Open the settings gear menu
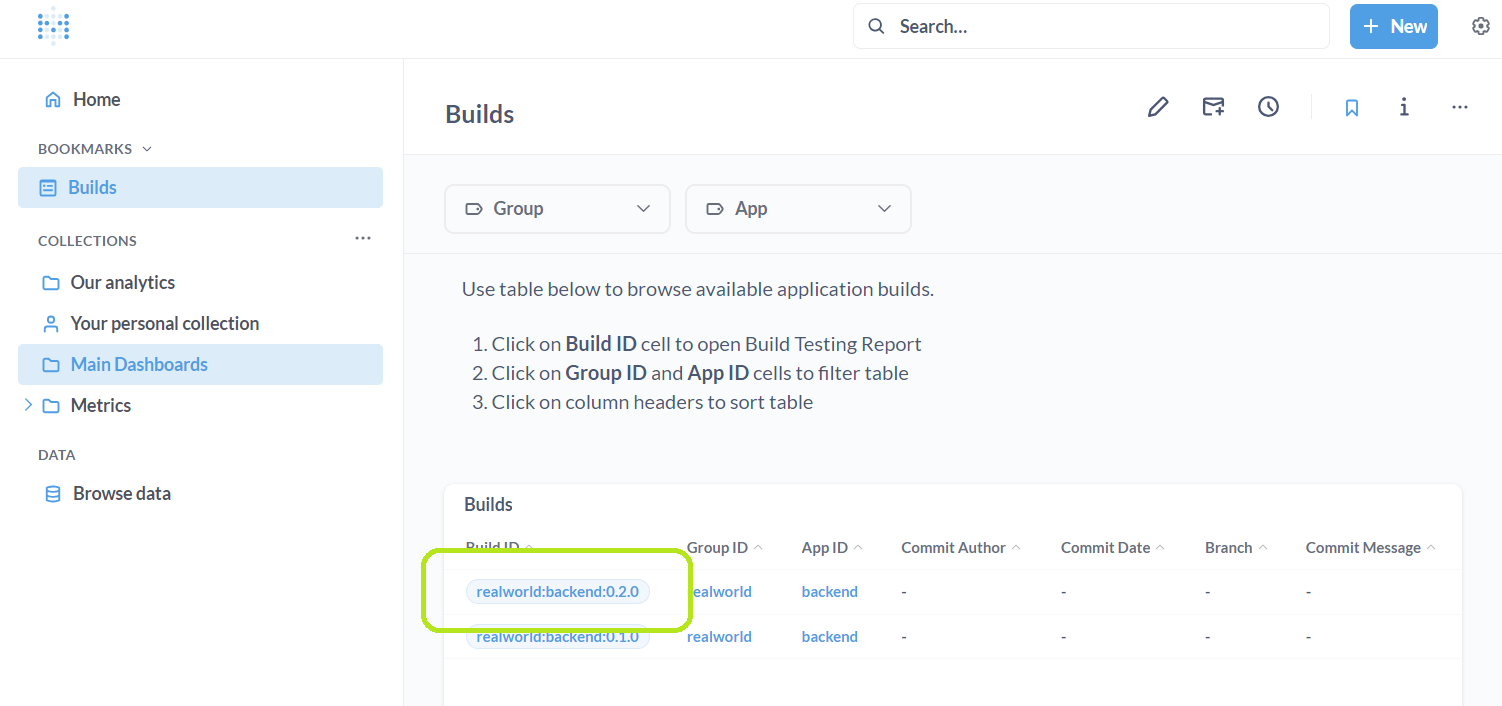This screenshot has width=1502, height=706. pyautogui.click(x=1480, y=27)
